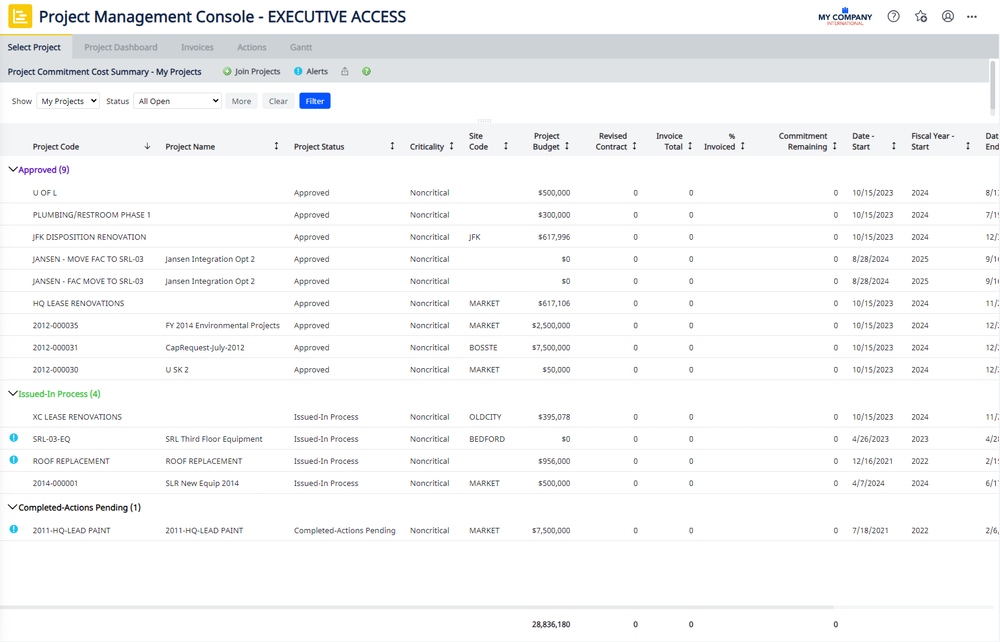Open the Show My Projects dropdown

click(67, 100)
